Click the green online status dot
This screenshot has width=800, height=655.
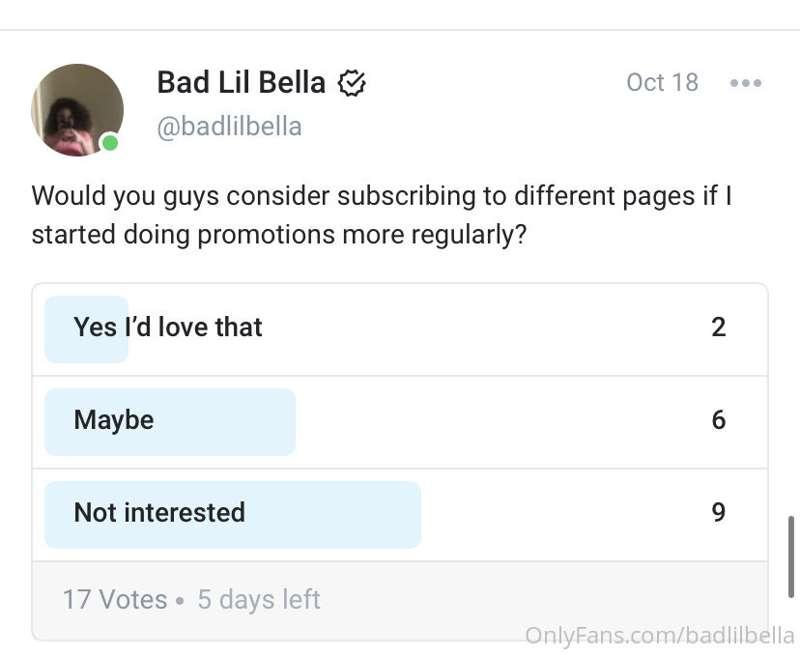110,143
